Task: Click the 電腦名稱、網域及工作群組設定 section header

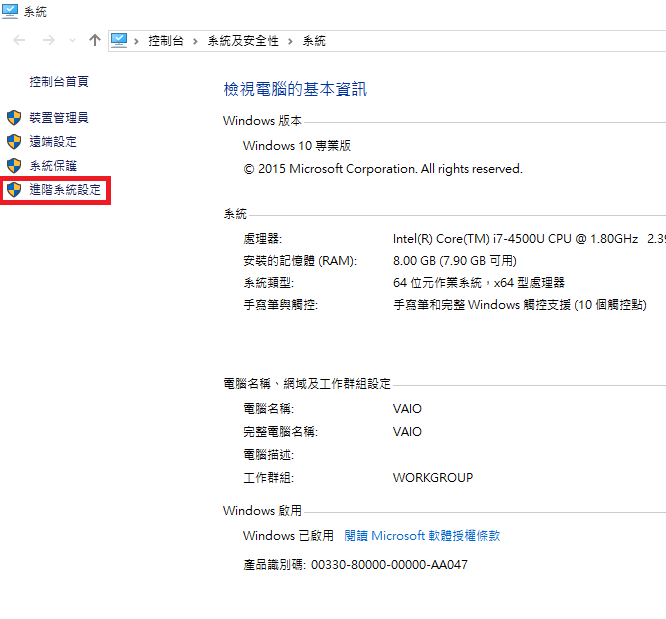Action: coord(307,384)
